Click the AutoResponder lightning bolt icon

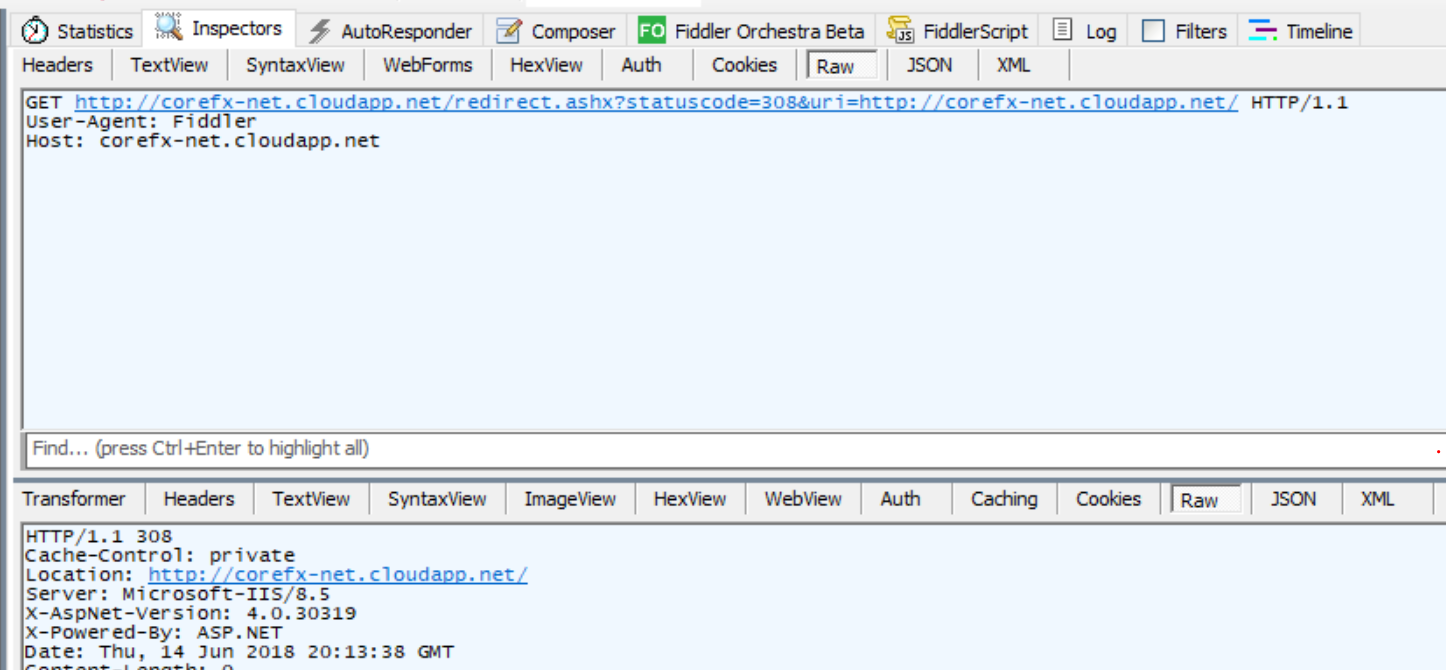pyautogui.click(x=319, y=31)
